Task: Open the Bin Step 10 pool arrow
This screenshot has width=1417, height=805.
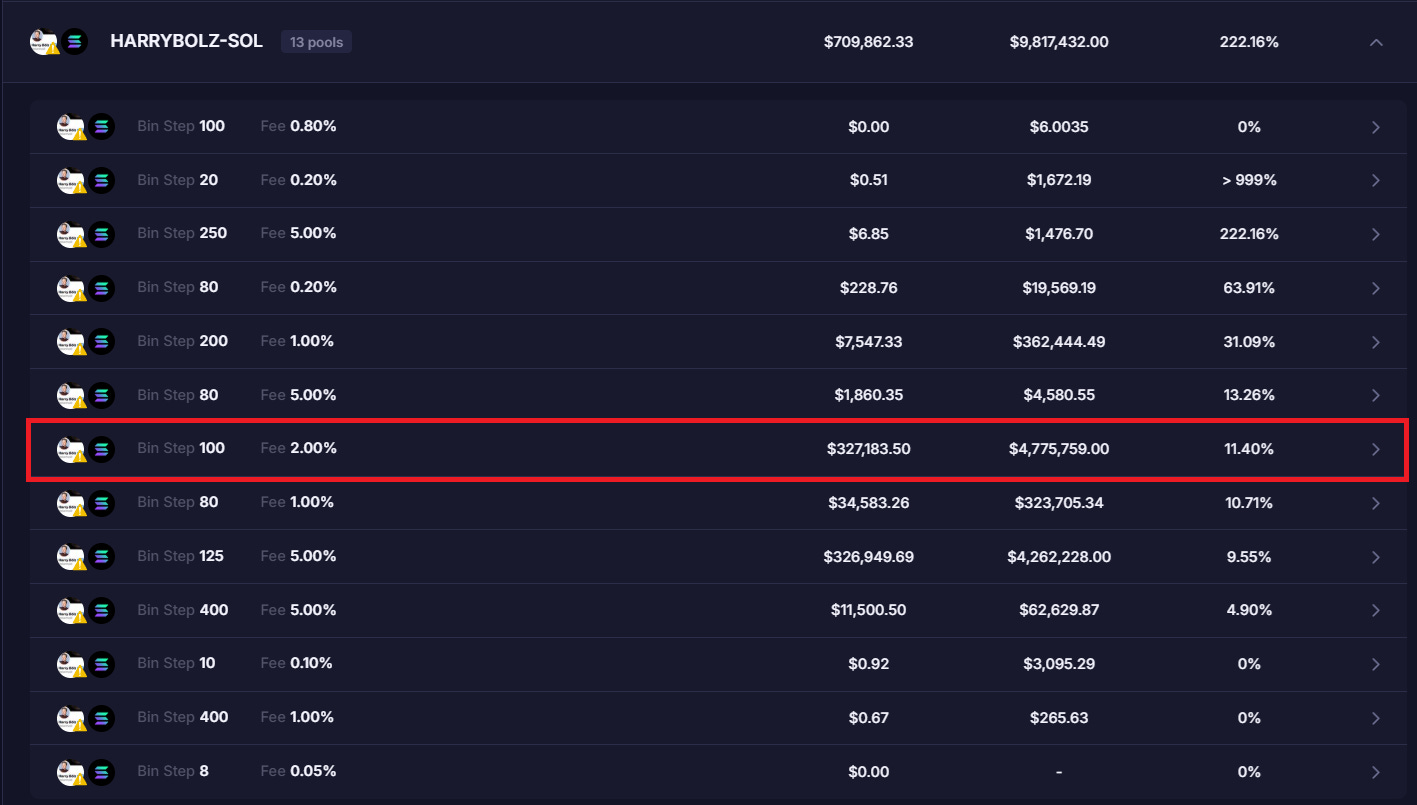Action: [1376, 664]
